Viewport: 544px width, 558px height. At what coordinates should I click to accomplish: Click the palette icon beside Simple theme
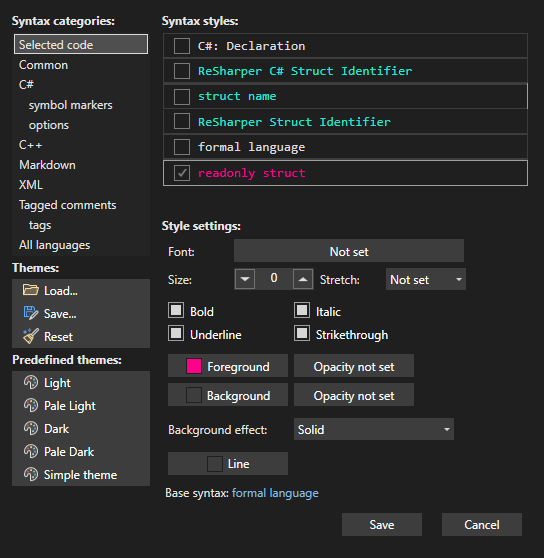pyautogui.click(x=31, y=474)
